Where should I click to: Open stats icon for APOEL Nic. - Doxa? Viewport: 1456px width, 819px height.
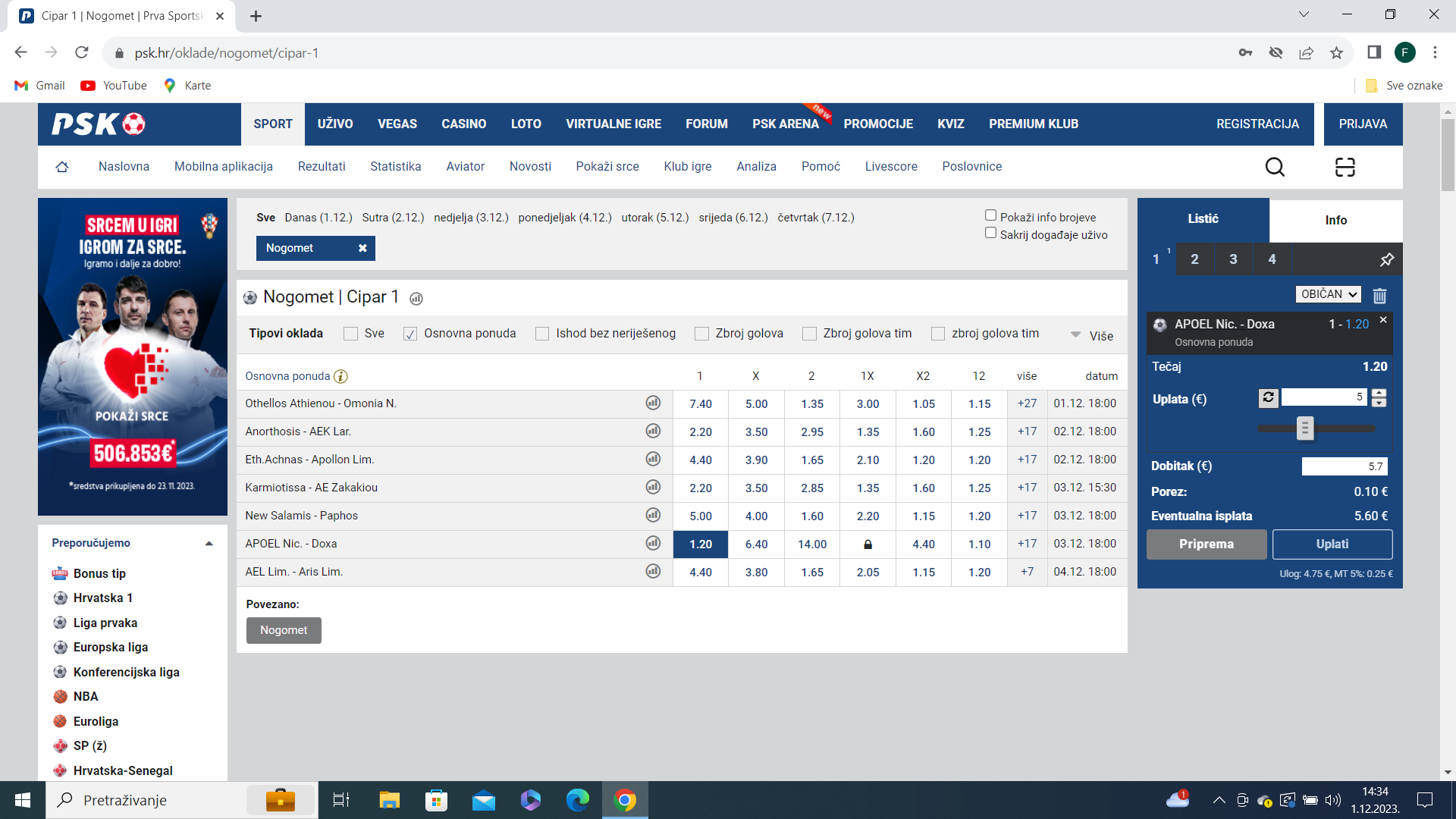(x=653, y=543)
